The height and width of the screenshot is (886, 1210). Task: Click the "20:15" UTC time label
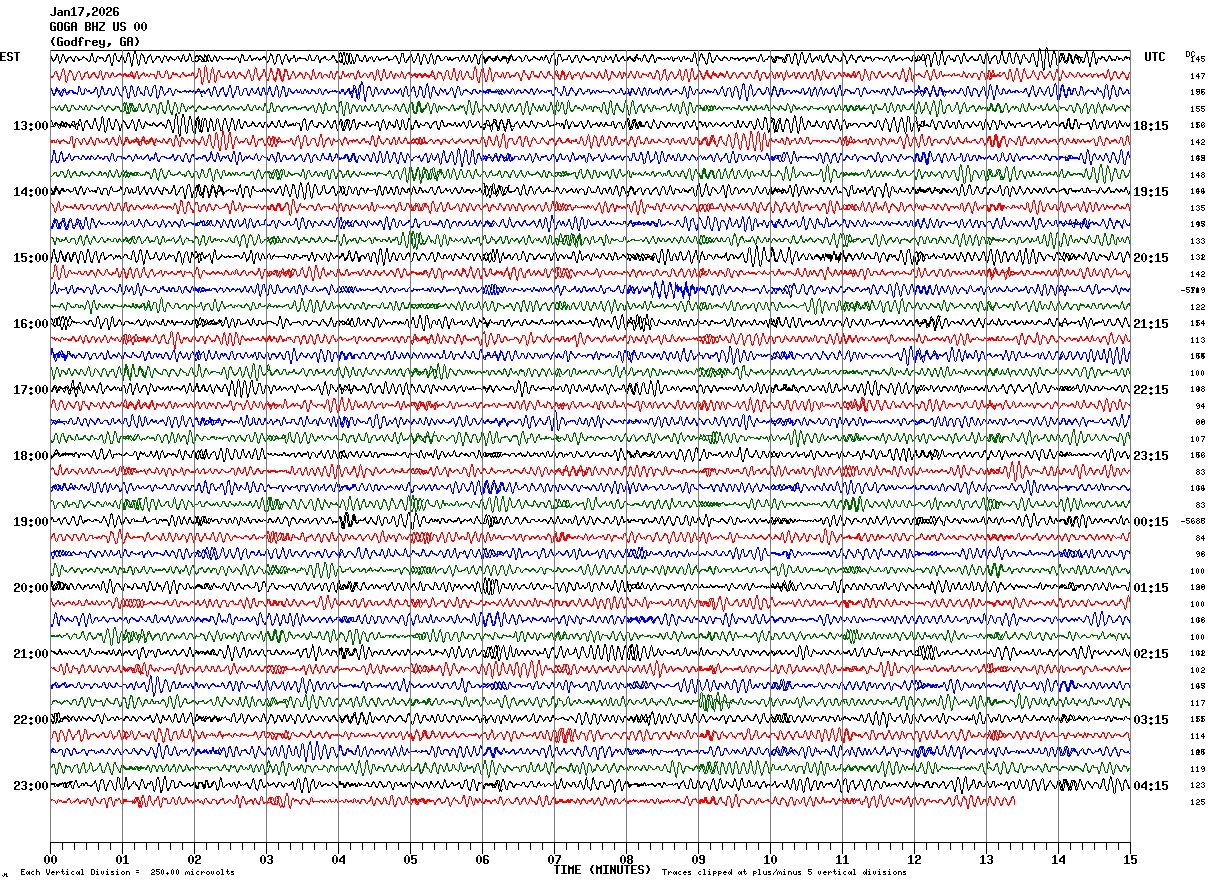click(1151, 258)
